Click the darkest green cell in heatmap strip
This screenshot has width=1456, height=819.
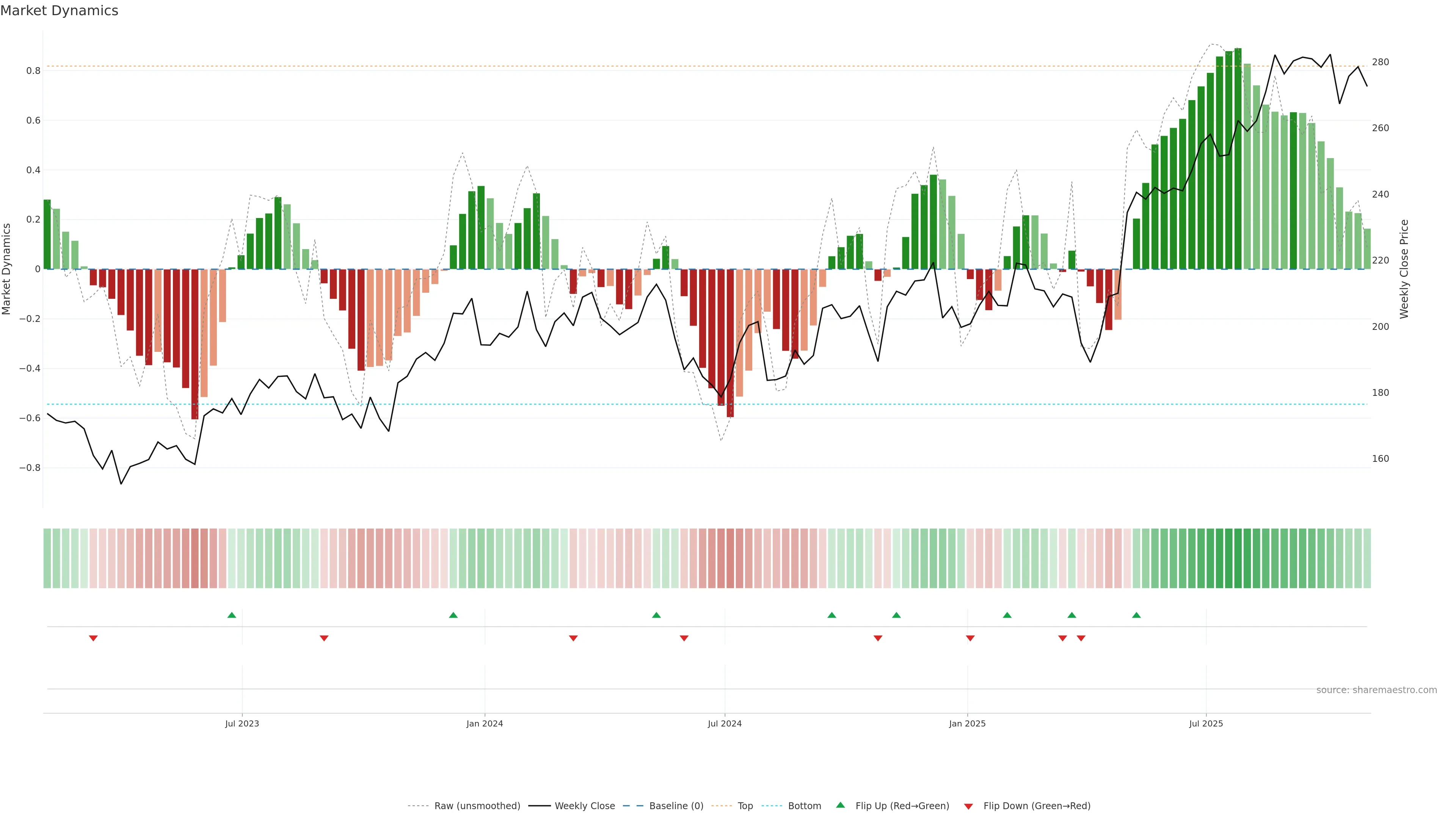tap(1238, 559)
